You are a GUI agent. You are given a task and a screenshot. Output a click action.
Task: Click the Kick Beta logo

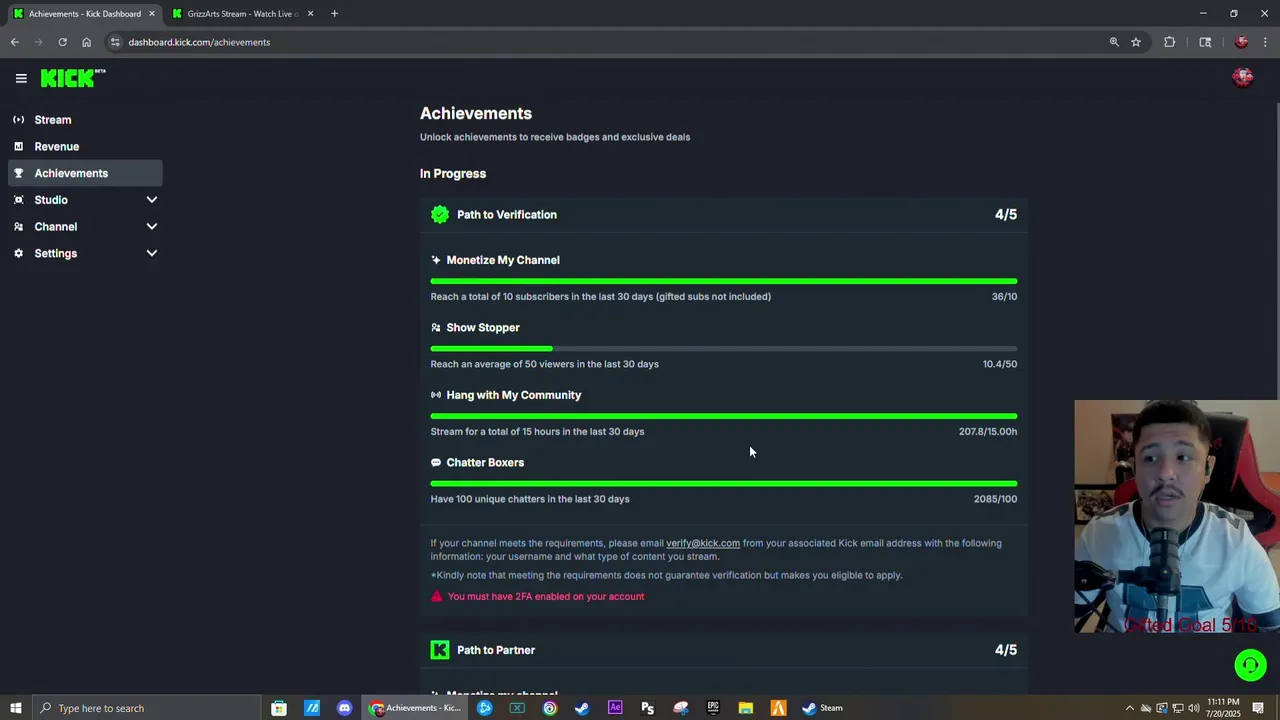click(x=73, y=78)
